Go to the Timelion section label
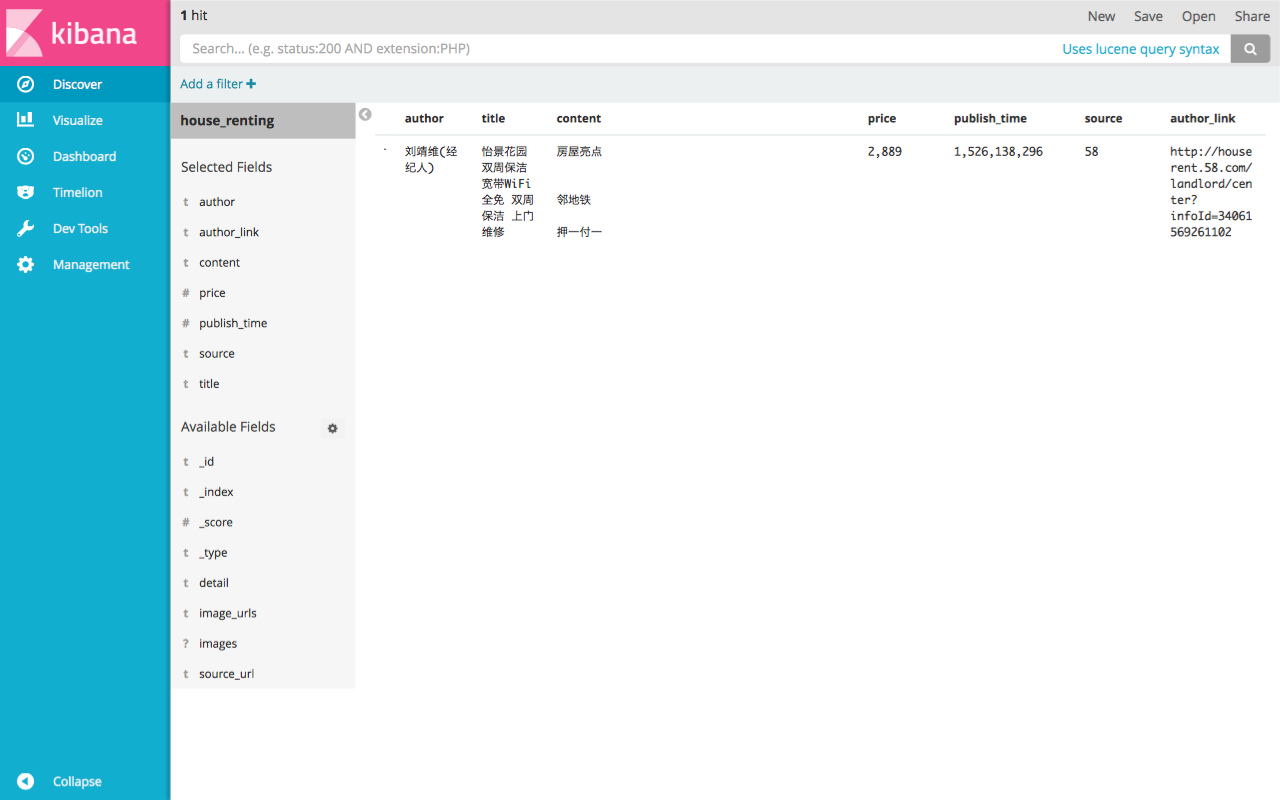 pyautogui.click(x=78, y=192)
